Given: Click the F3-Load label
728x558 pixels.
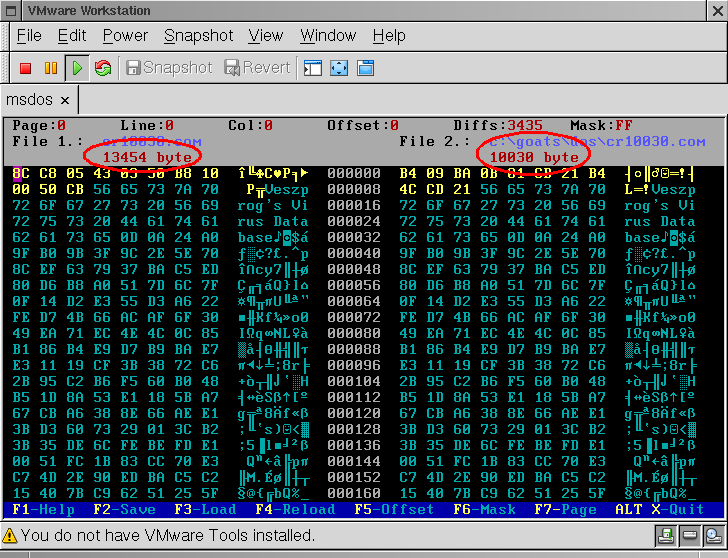Looking at the screenshot, I should (x=205, y=509).
